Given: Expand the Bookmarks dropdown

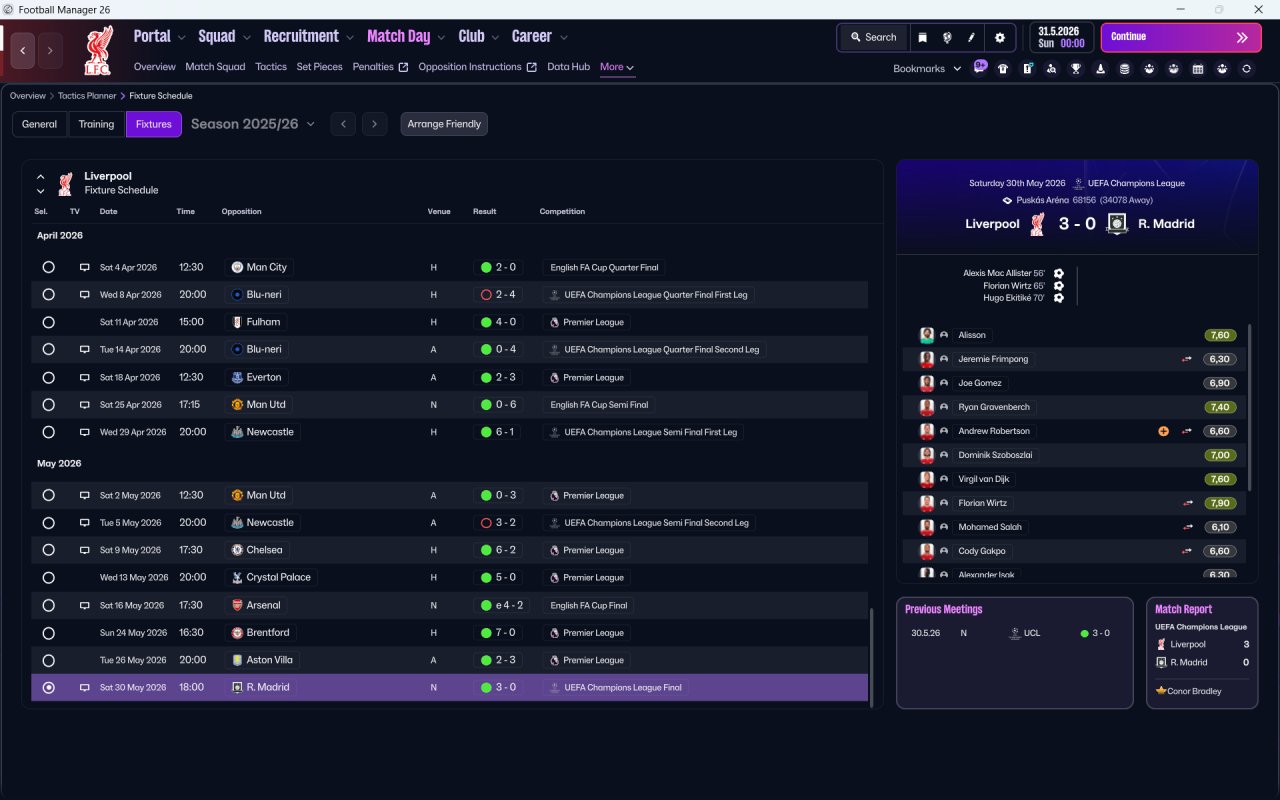Looking at the screenshot, I should tap(927, 69).
